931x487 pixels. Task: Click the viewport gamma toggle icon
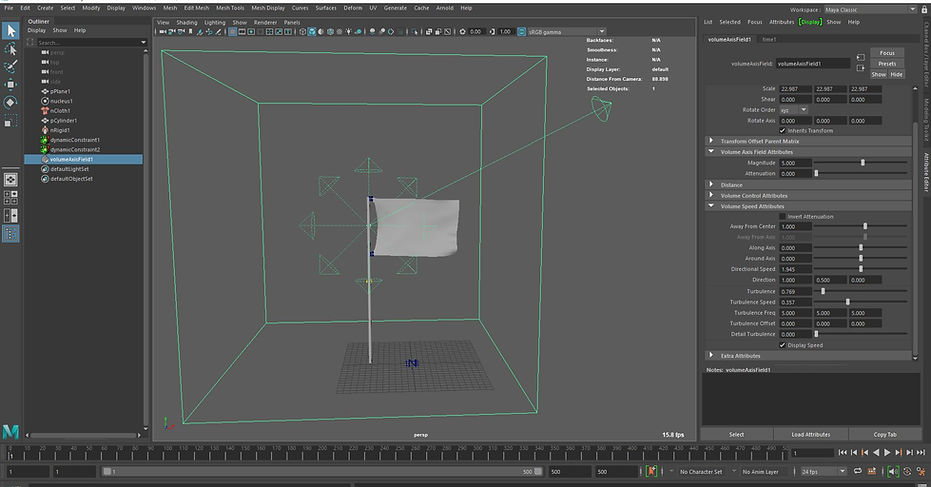tap(521, 31)
